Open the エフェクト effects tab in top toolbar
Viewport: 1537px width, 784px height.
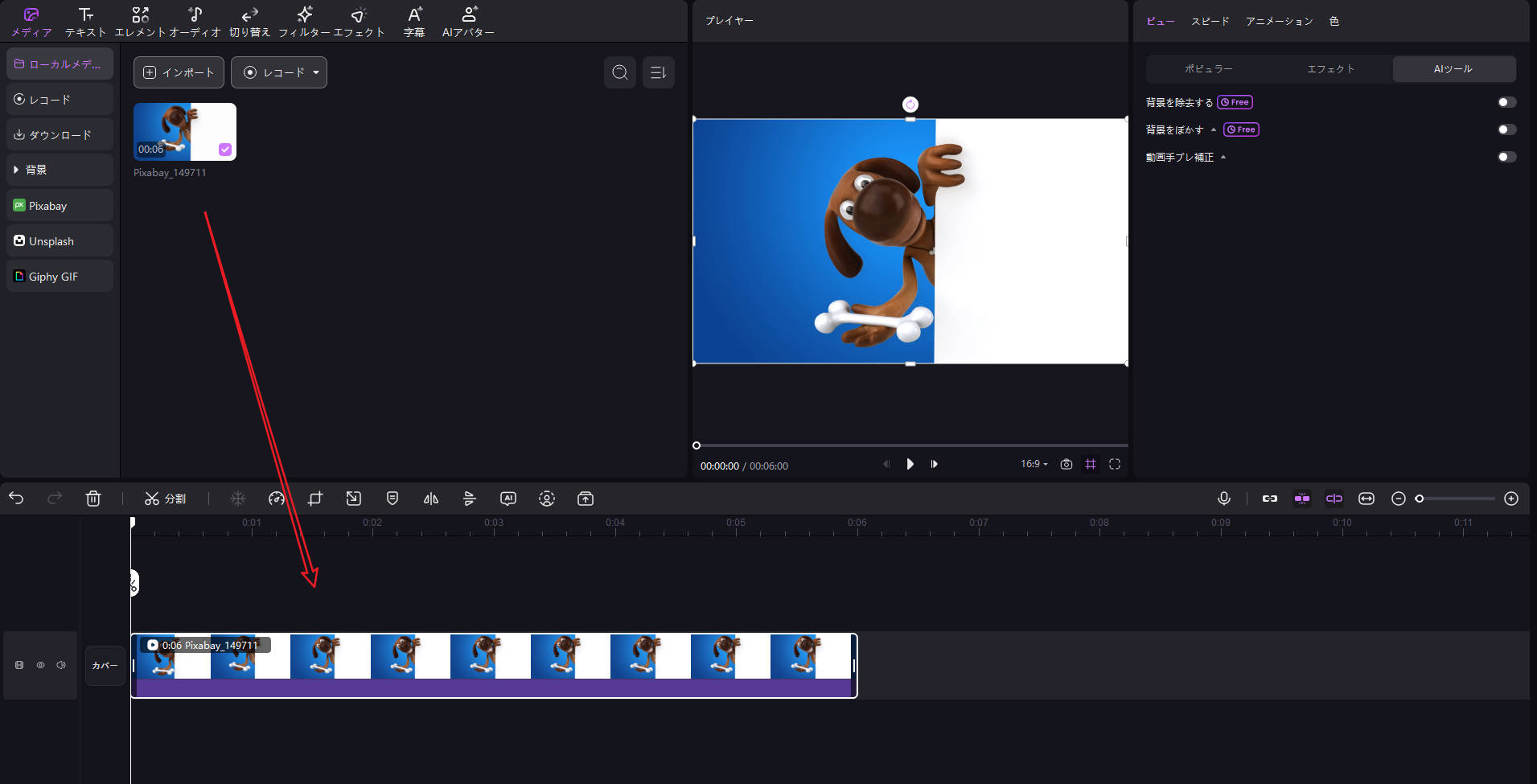[359, 22]
